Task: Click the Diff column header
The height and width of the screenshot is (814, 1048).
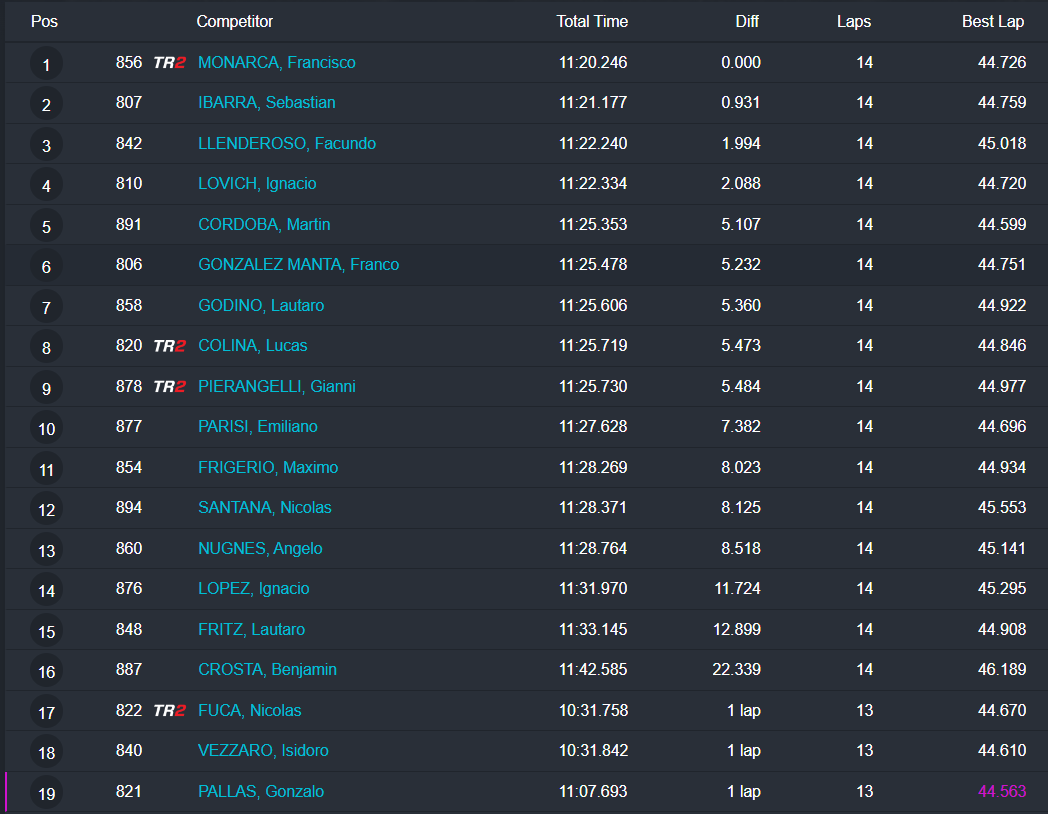Action: point(747,21)
